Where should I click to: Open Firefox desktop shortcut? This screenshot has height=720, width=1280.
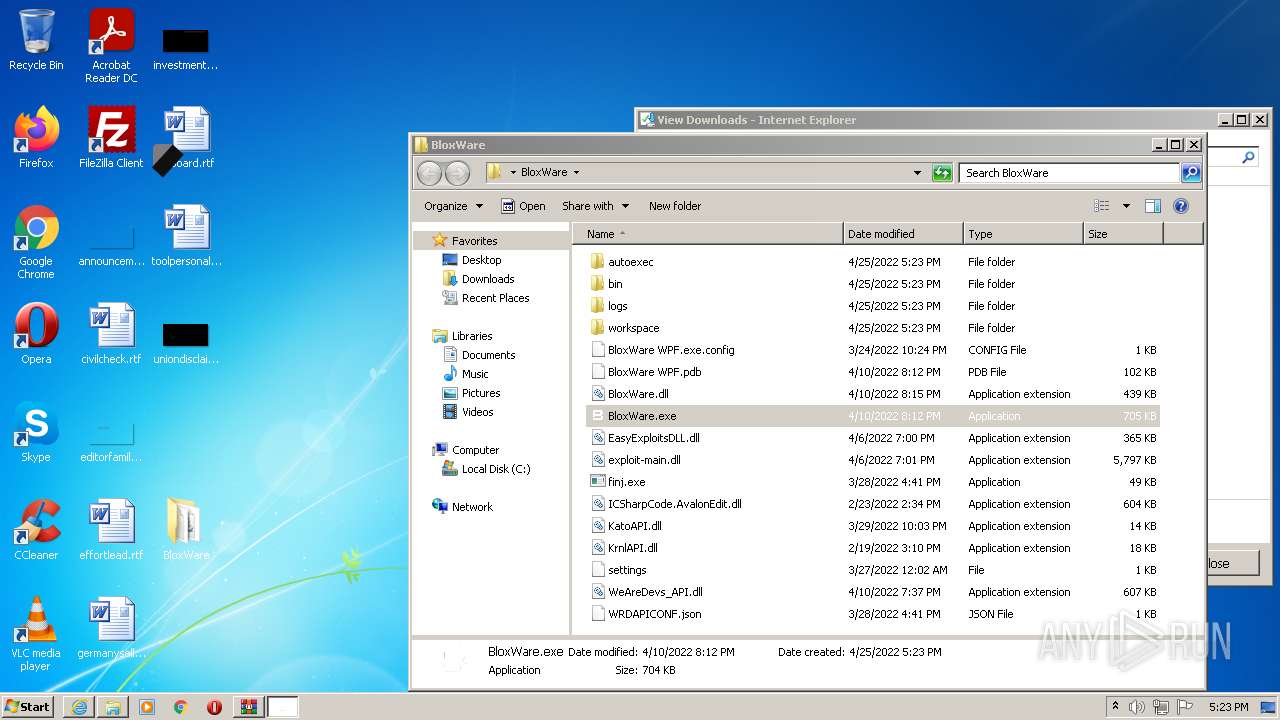(x=36, y=137)
